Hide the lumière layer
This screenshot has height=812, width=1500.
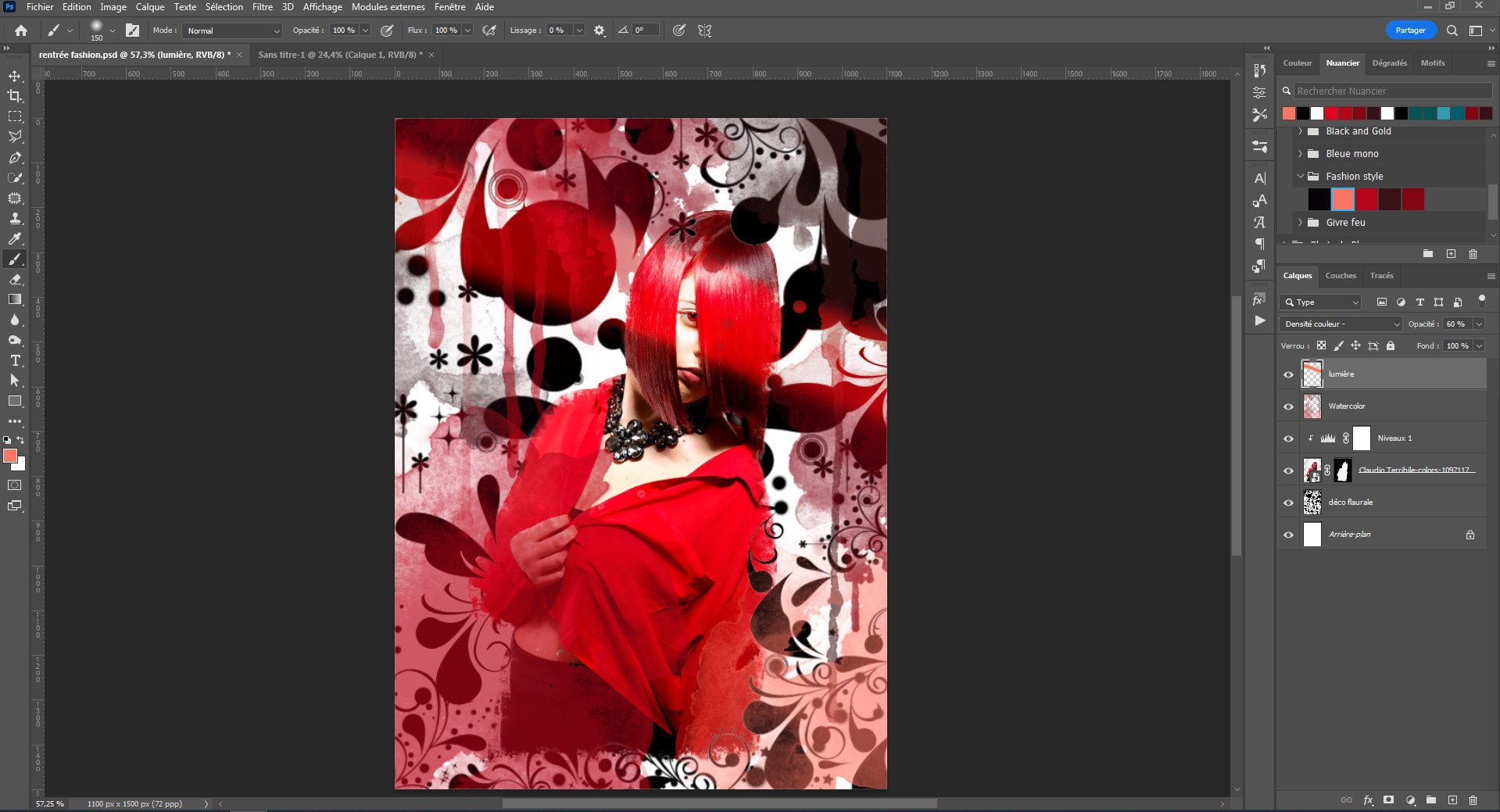(x=1289, y=374)
